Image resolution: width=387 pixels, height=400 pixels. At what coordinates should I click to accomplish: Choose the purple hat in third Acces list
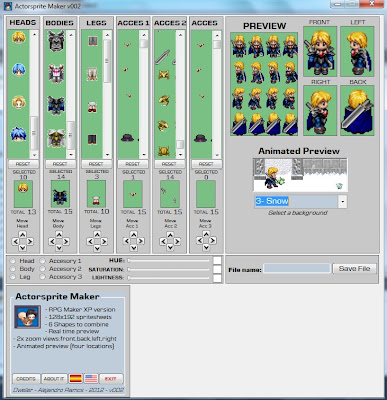200,138
